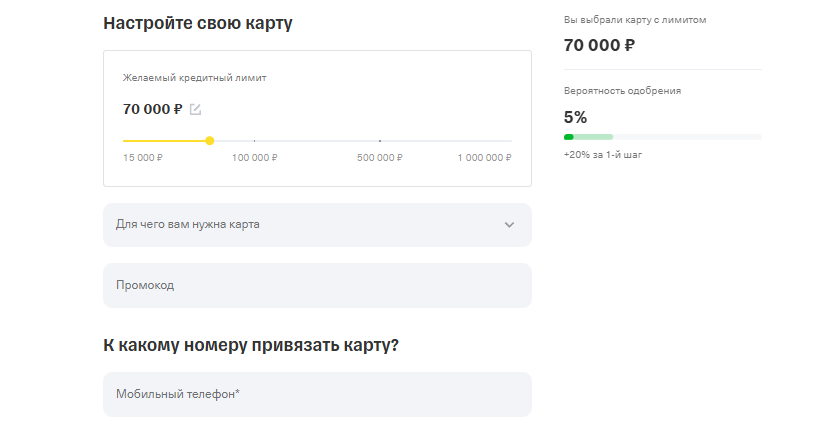Image resolution: width=836 pixels, height=447 pixels.
Task: Click the yellow credit limit slider handle
Action: coord(209,141)
